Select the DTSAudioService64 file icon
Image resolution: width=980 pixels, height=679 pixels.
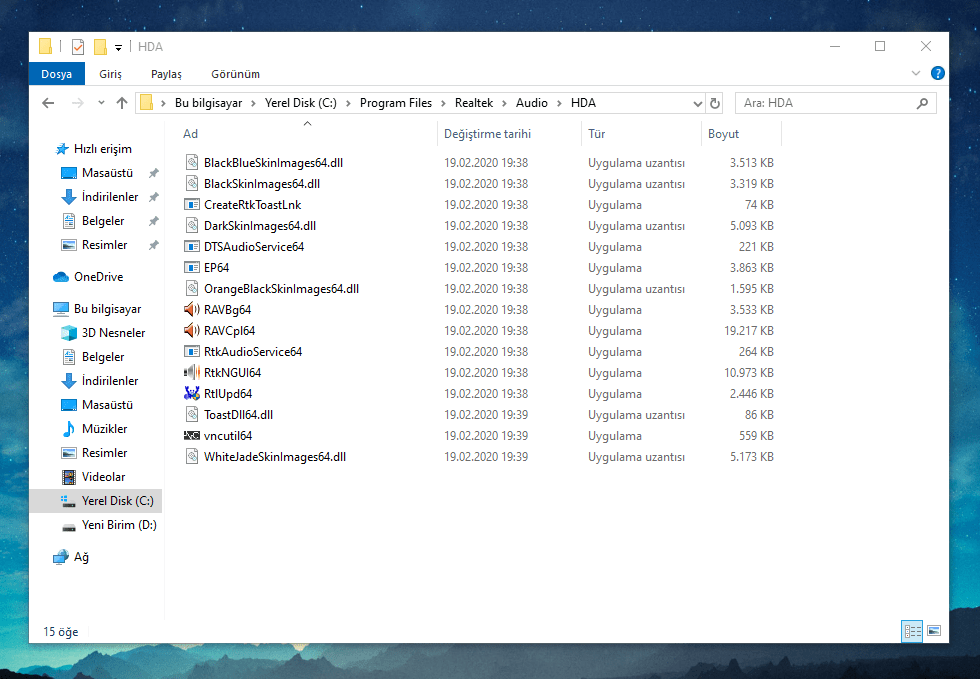point(192,246)
